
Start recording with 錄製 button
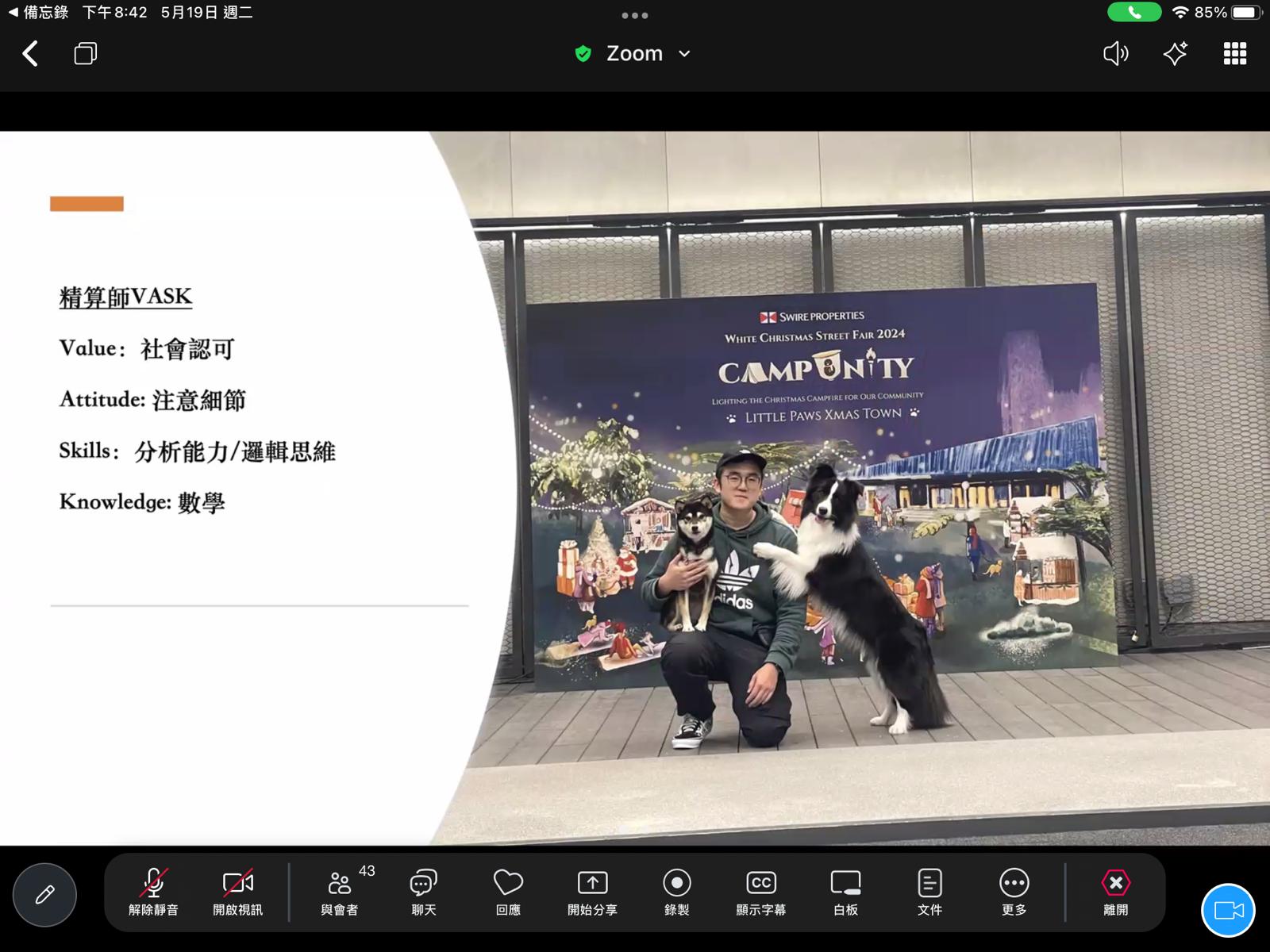pos(676,892)
